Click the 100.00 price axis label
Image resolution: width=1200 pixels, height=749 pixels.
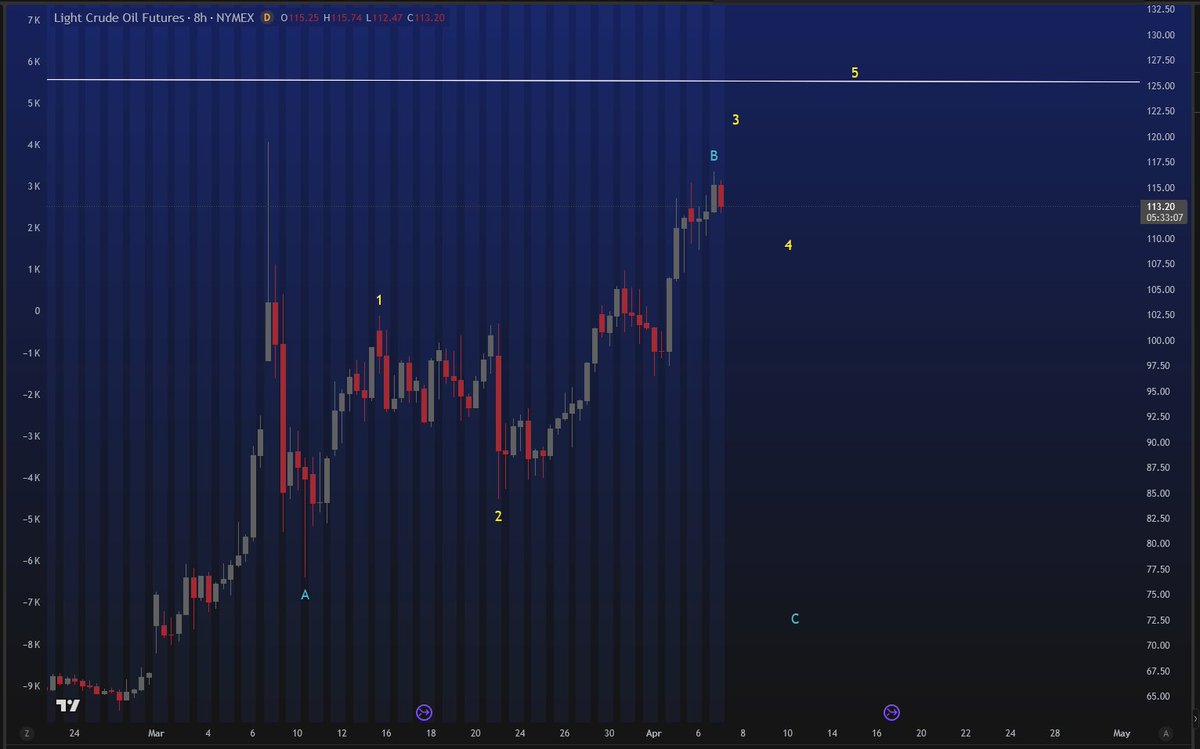pyautogui.click(x=1161, y=341)
